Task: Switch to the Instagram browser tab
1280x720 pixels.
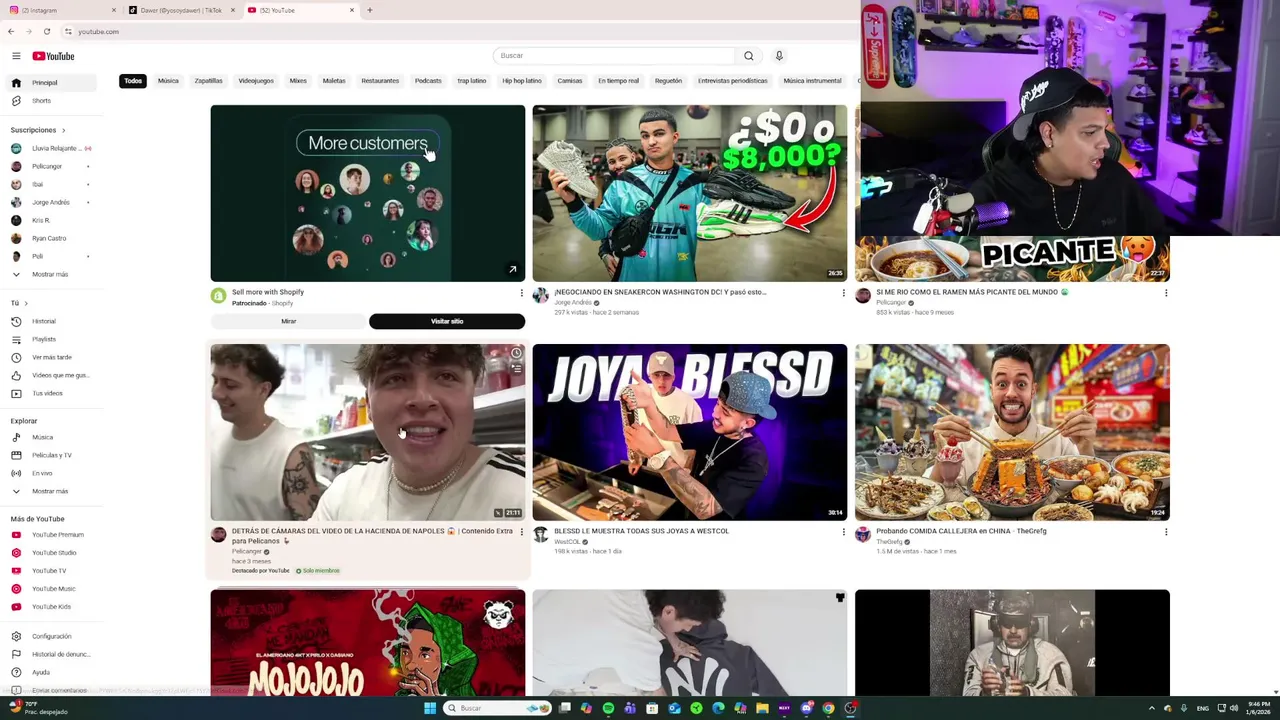Action: 62,10
